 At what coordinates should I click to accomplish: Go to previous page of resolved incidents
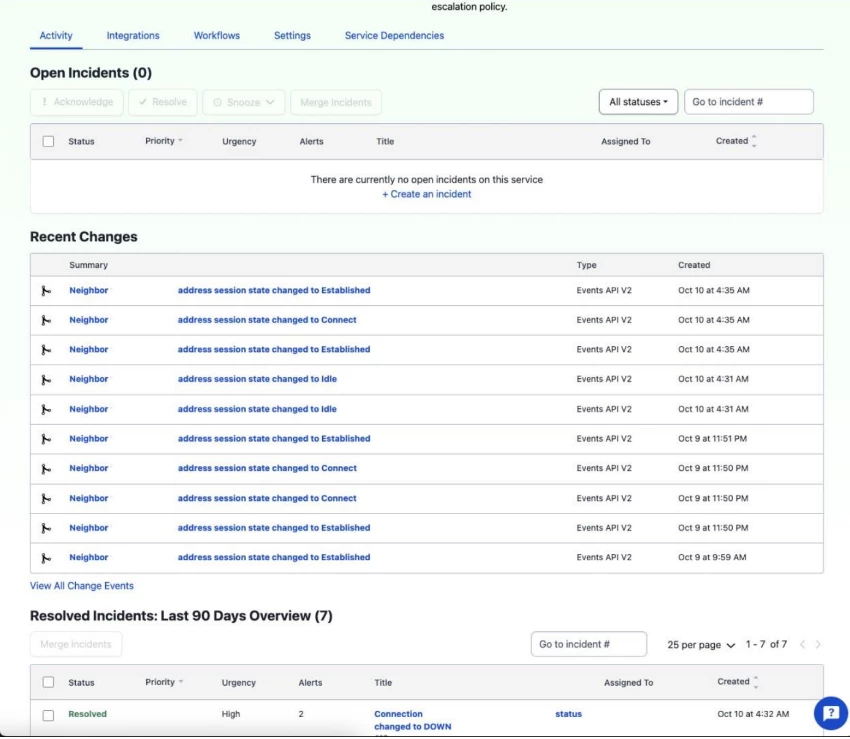[x=802, y=644]
